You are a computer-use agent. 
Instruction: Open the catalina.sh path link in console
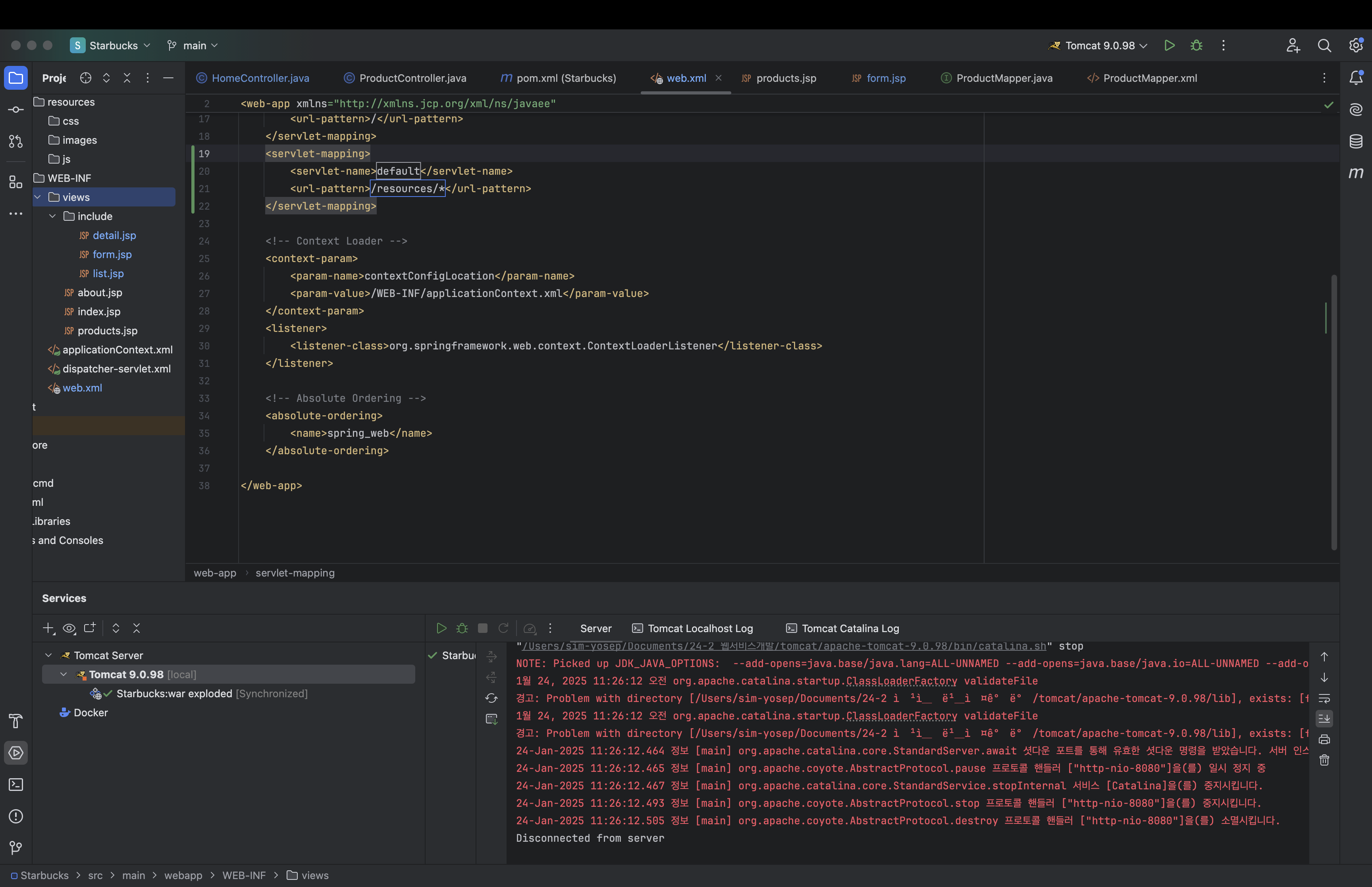[784, 646]
